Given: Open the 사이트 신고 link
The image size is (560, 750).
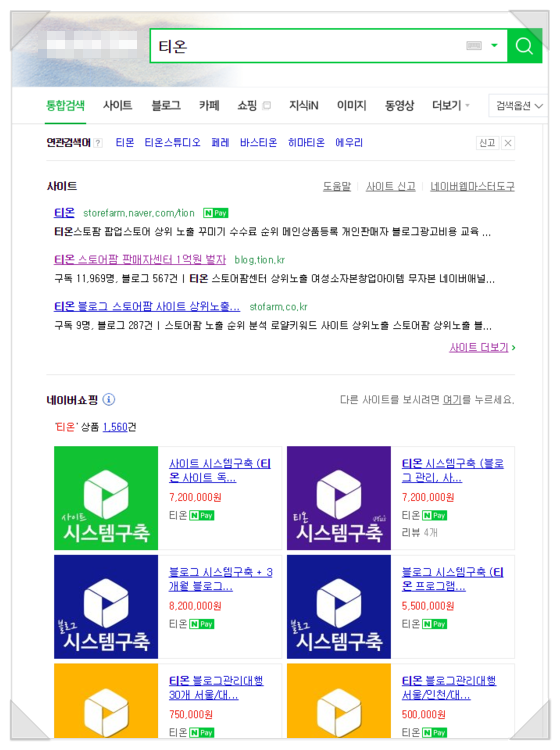Looking at the screenshot, I should (x=391, y=186).
